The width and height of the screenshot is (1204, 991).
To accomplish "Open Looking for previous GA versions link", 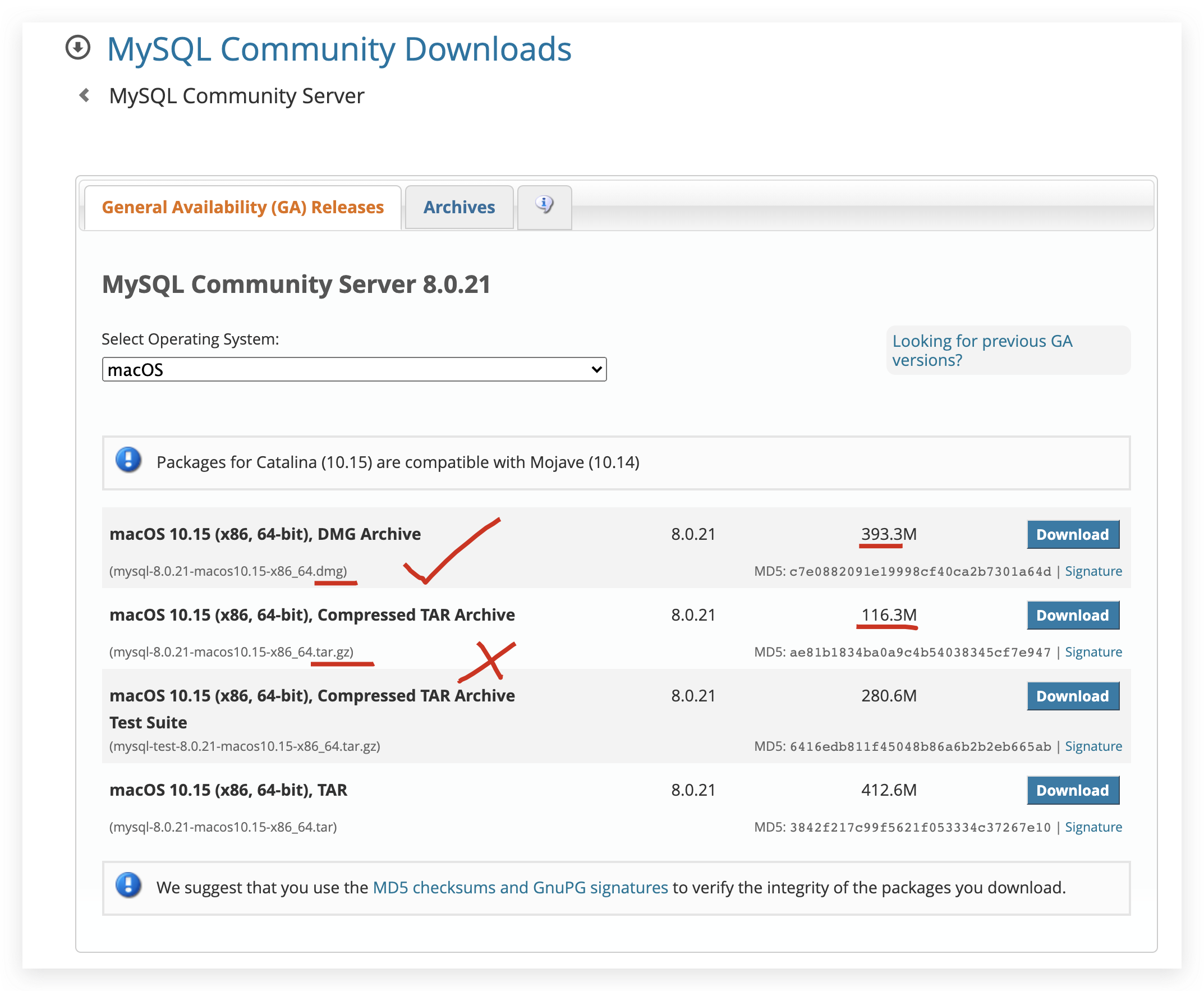I will point(982,351).
